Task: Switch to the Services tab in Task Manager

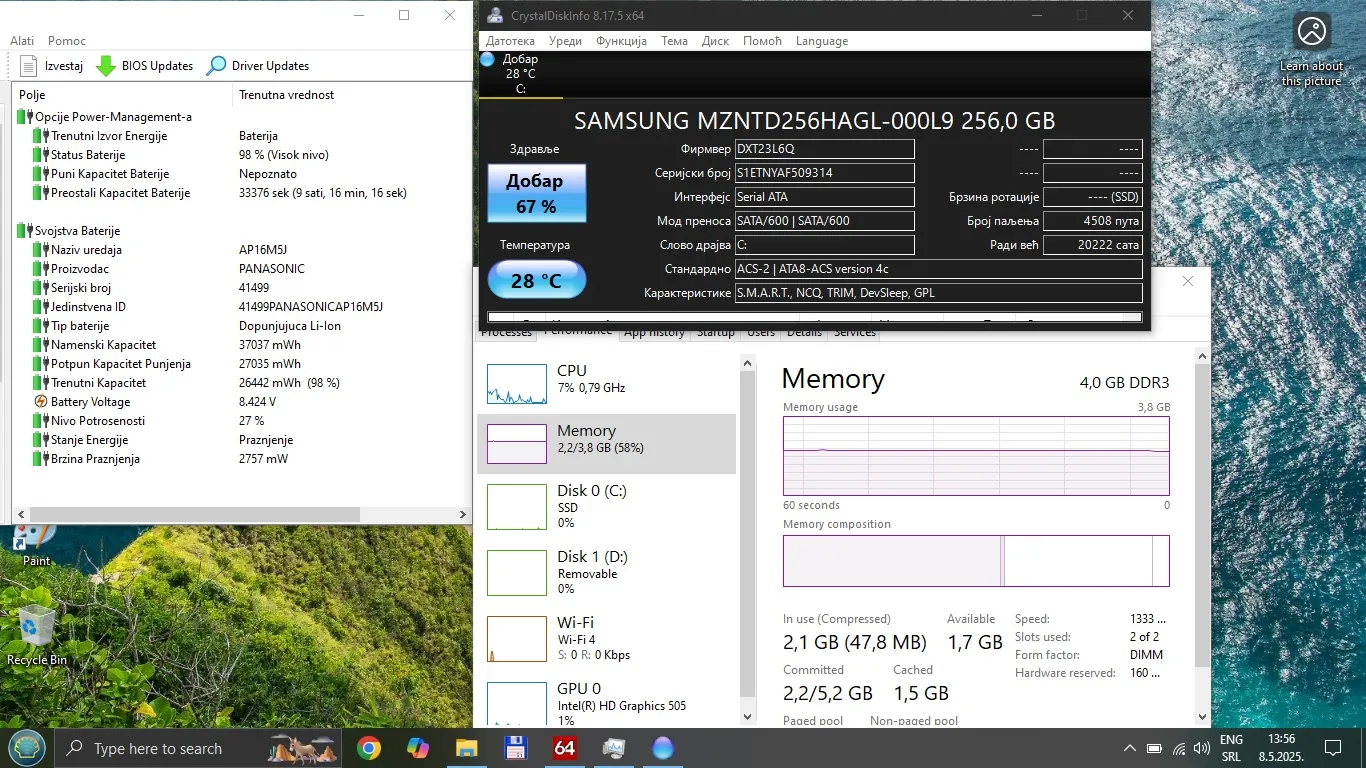Action: click(854, 332)
